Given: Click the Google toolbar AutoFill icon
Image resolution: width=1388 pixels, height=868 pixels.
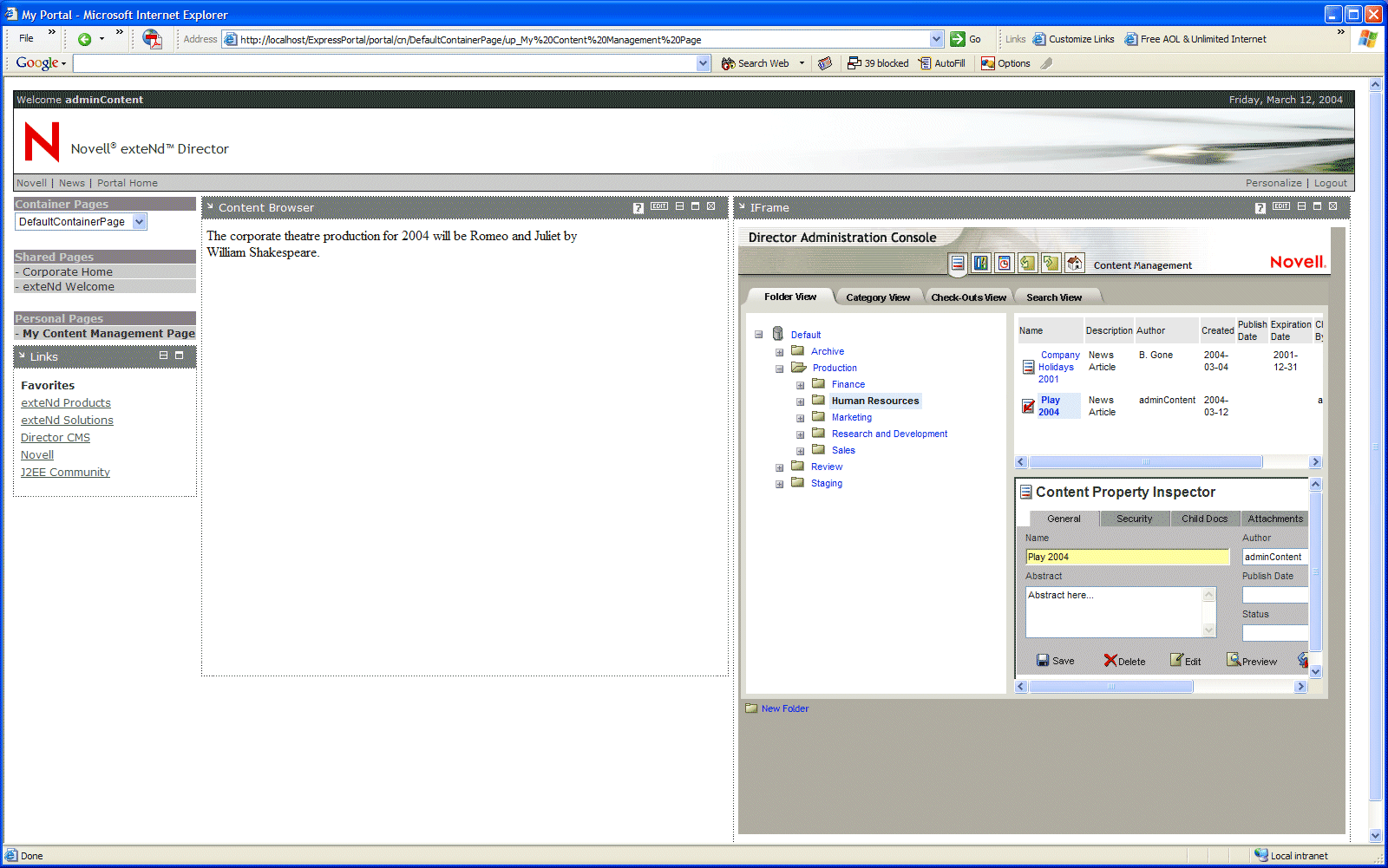Looking at the screenshot, I should click(925, 63).
